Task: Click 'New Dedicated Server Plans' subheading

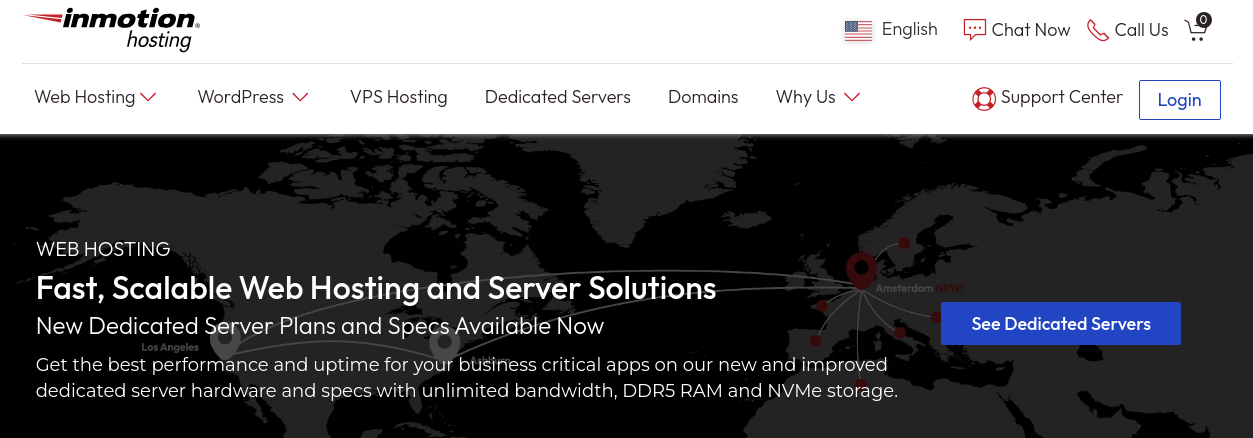Action: [320, 326]
